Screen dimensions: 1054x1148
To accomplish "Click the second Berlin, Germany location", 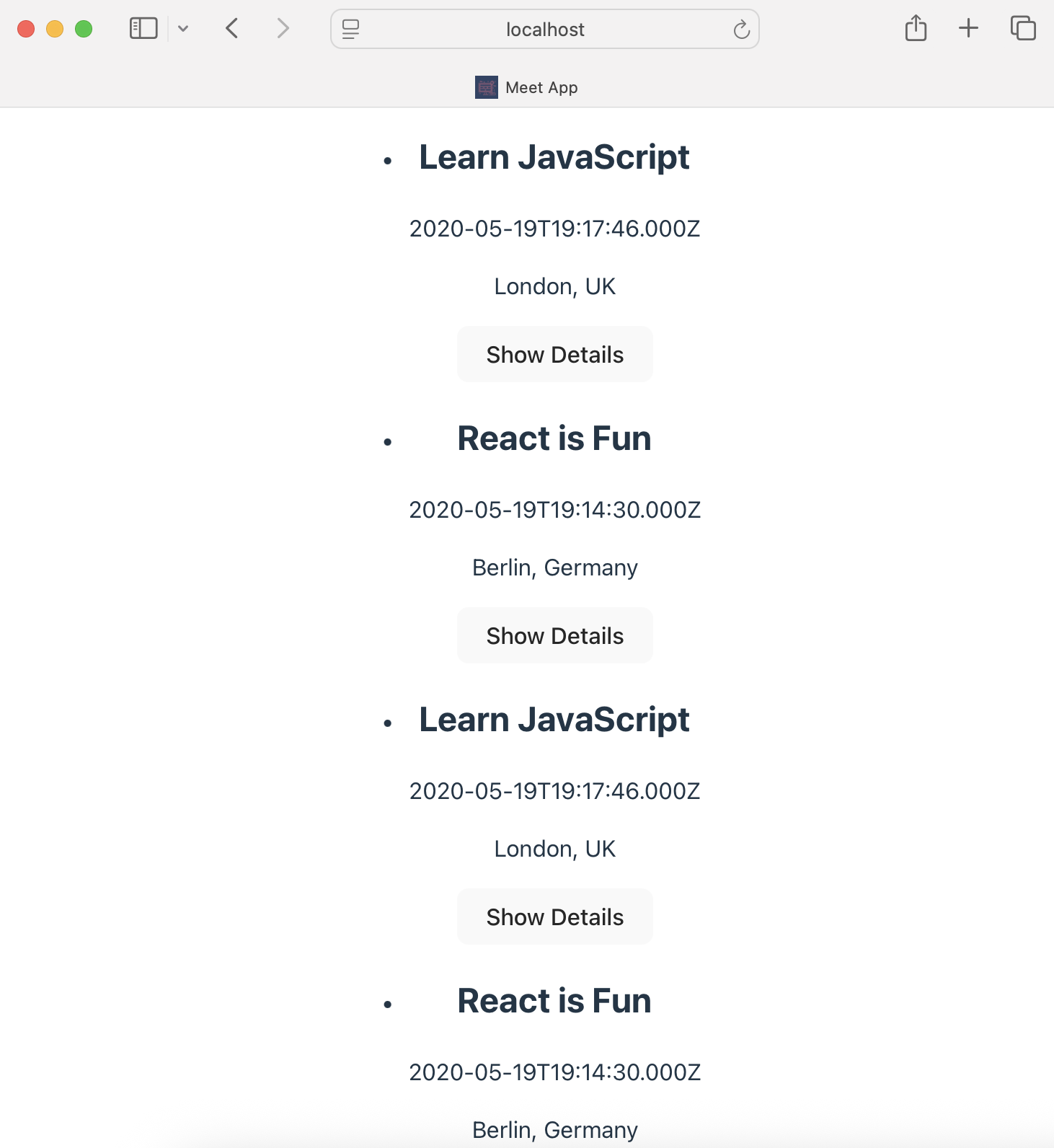I will click(x=555, y=1131).
